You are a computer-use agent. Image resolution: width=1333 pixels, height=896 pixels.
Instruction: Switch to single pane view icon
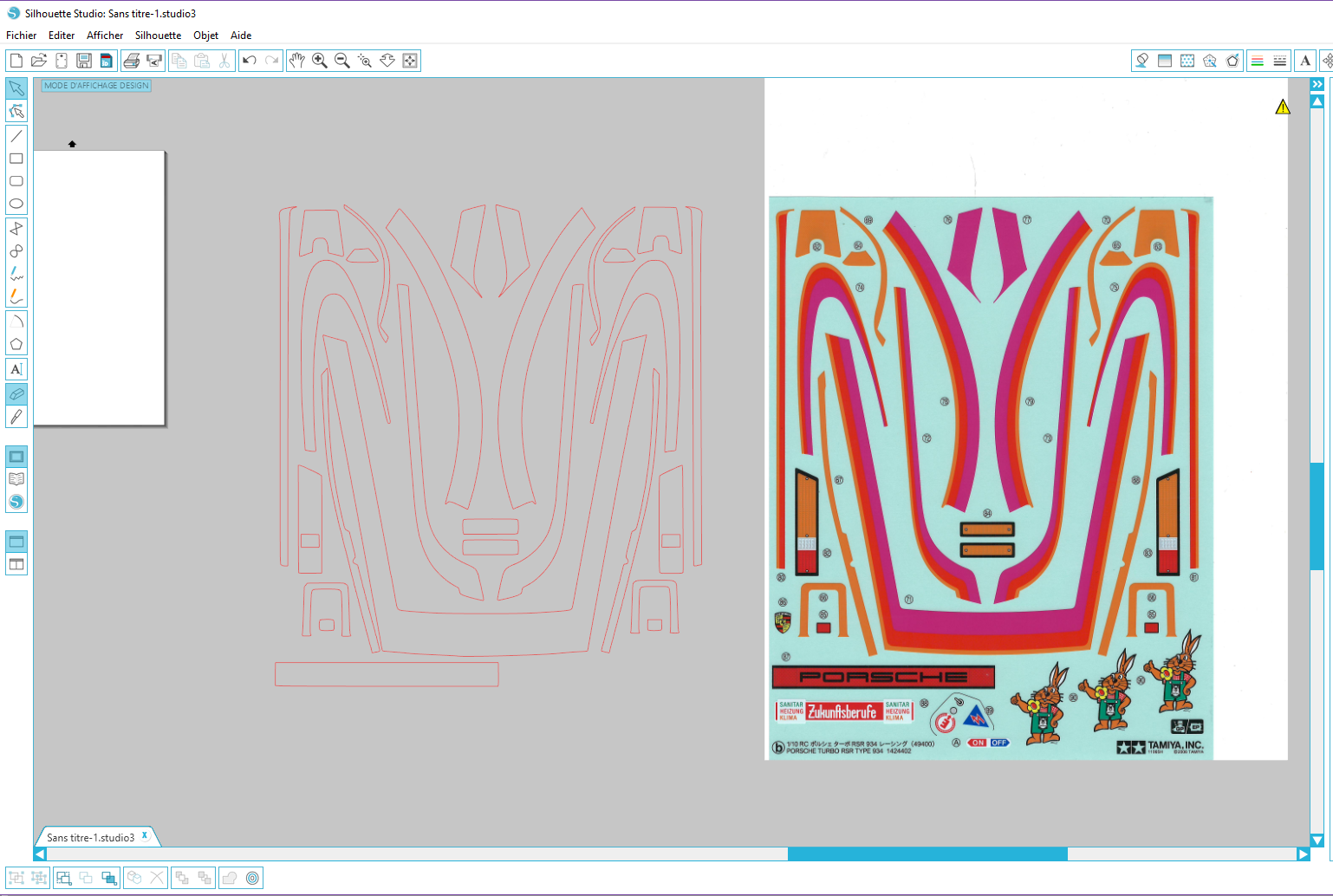pos(16,542)
